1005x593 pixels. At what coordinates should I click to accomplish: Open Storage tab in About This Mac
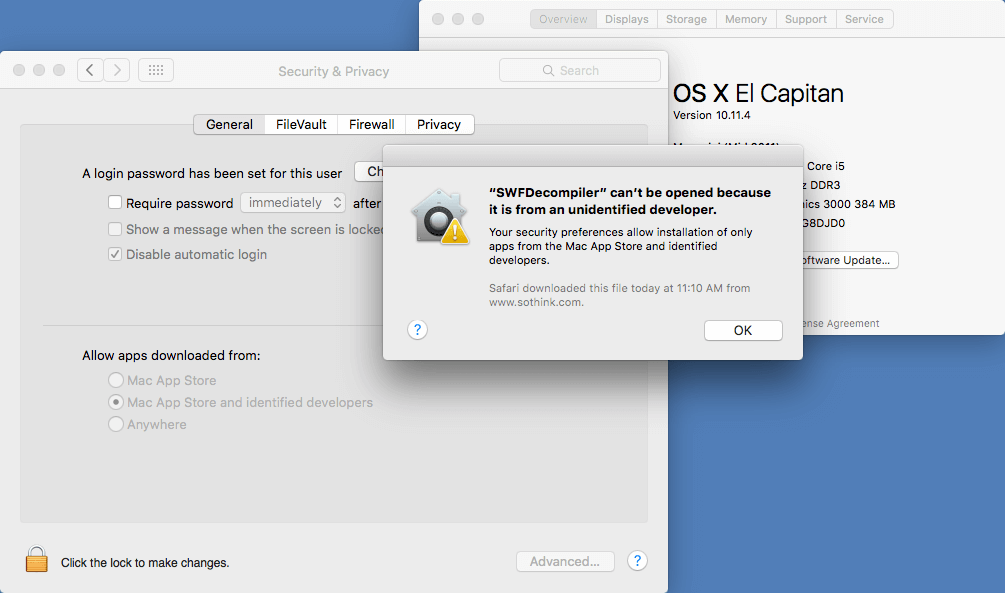tap(686, 19)
